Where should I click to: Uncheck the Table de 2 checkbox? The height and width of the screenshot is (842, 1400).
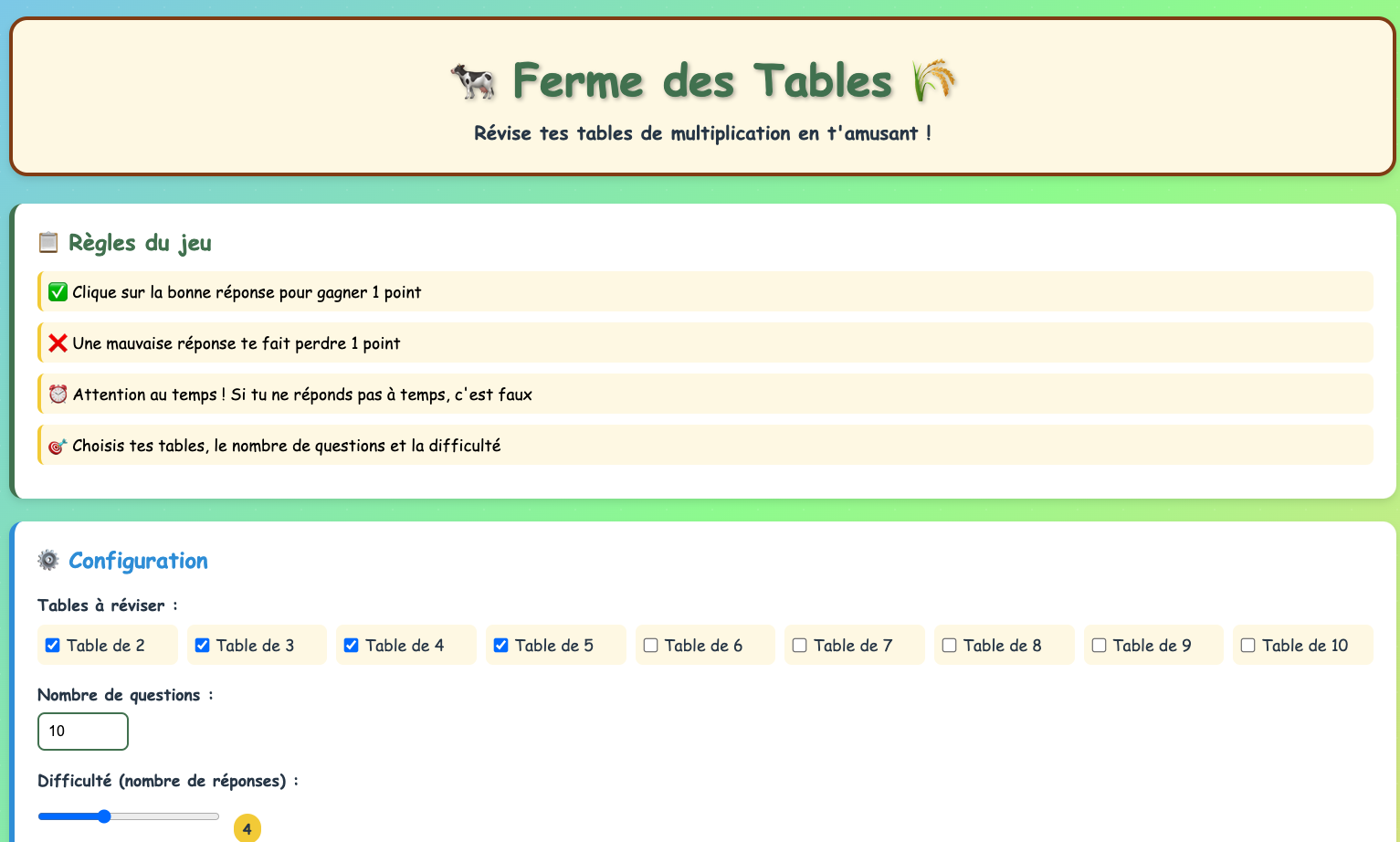point(53,646)
